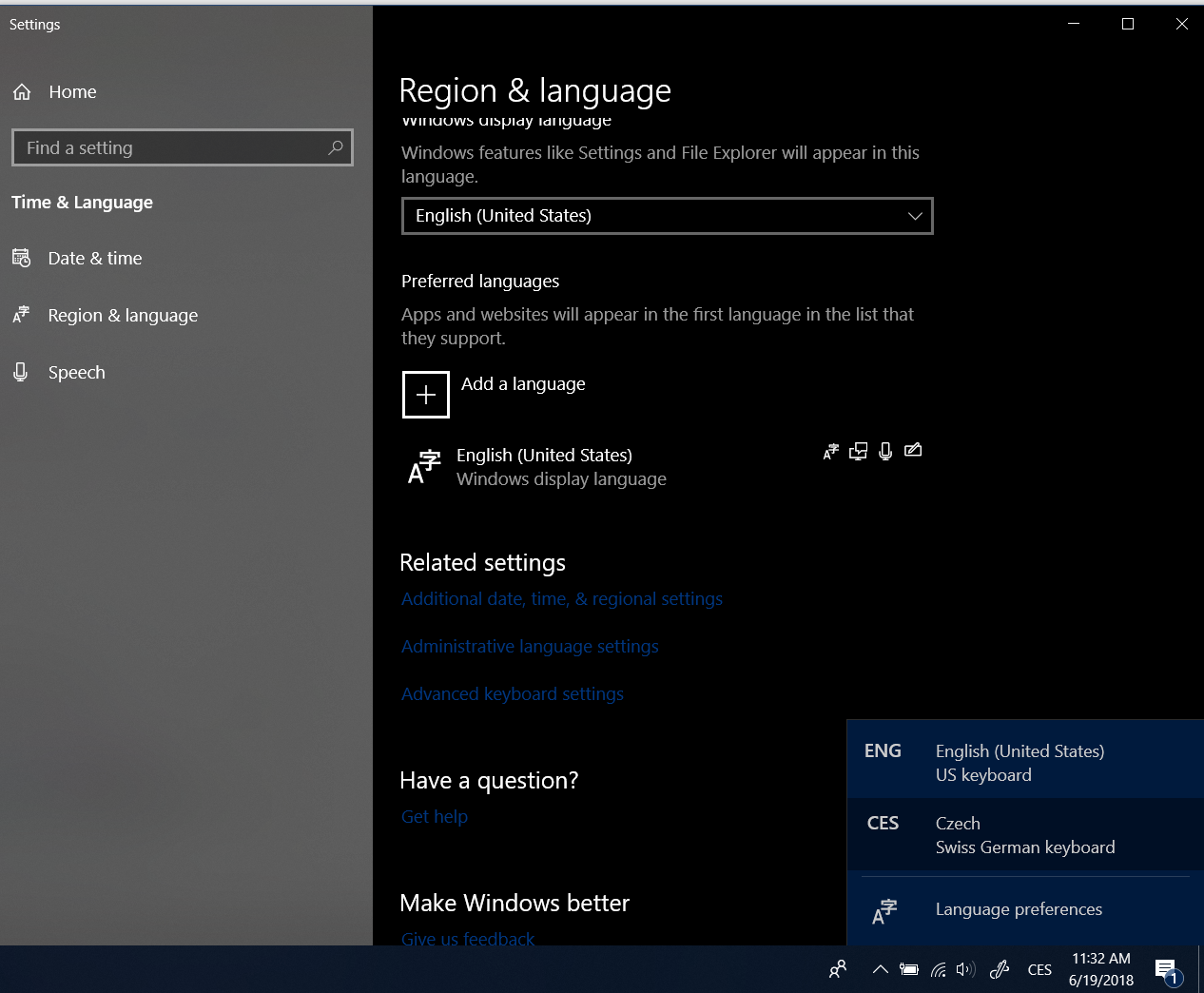
Task: Click the handwriting feature icon
Action: [x=913, y=450]
